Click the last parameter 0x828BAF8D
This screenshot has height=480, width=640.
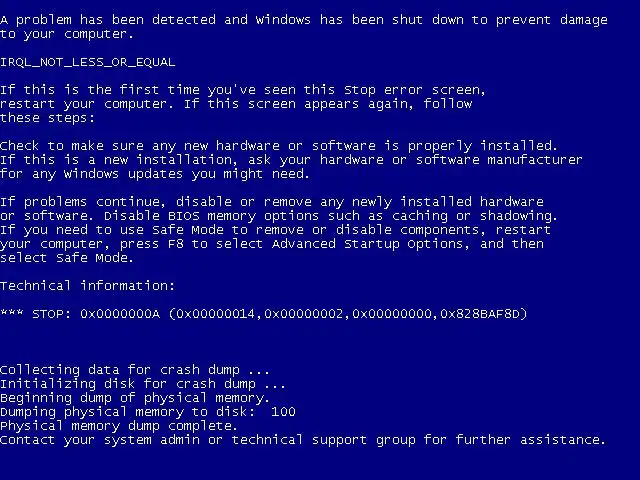(x=480, y=314)
